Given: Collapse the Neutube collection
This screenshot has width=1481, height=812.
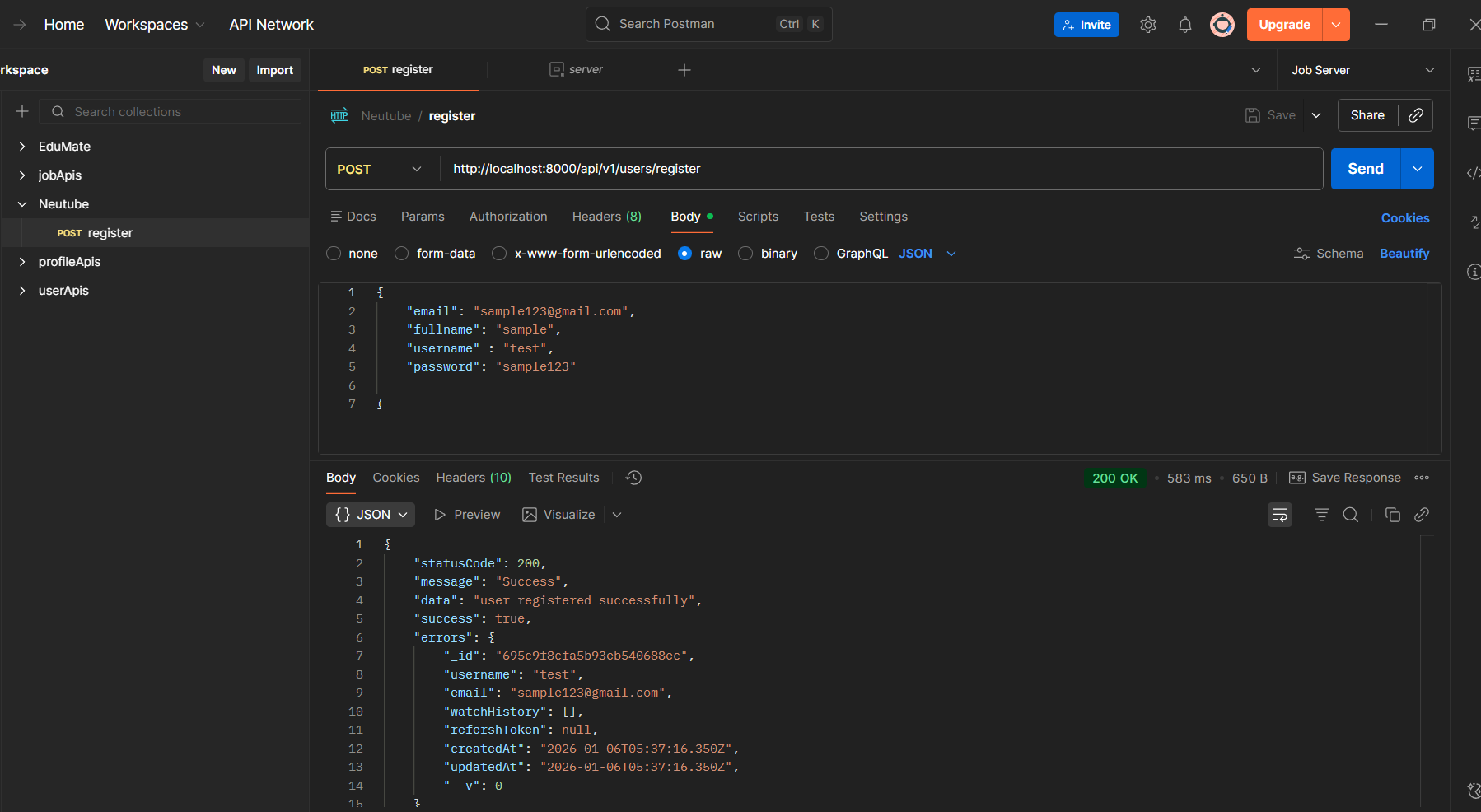Looking at the screenshot, I should [22, 204].
